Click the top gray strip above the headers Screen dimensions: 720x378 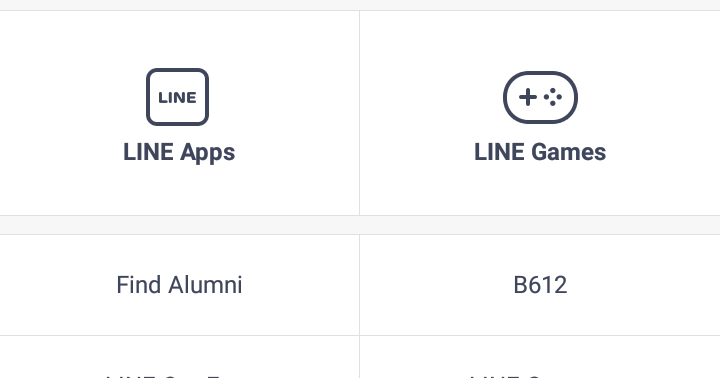click(x=360, y=5)
